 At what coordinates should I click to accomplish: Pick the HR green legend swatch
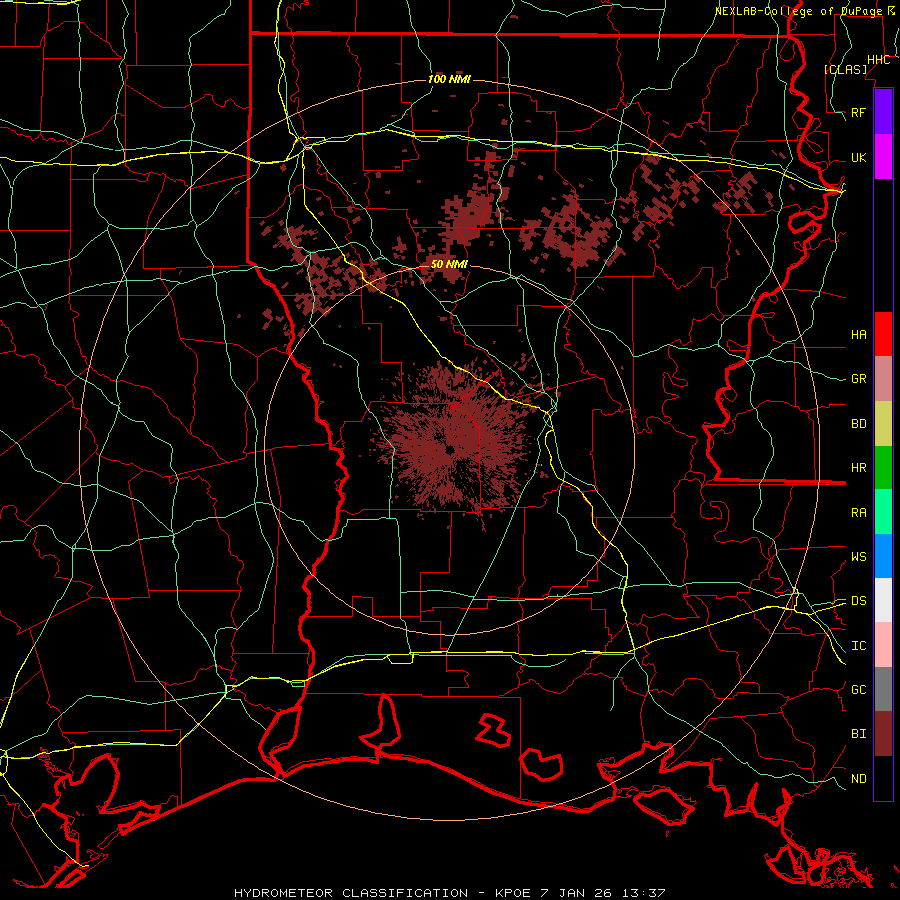point(883,468)
